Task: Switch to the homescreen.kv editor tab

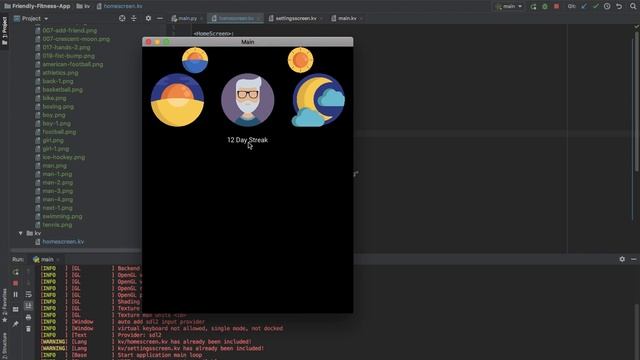Action: (x=236, y=18)
